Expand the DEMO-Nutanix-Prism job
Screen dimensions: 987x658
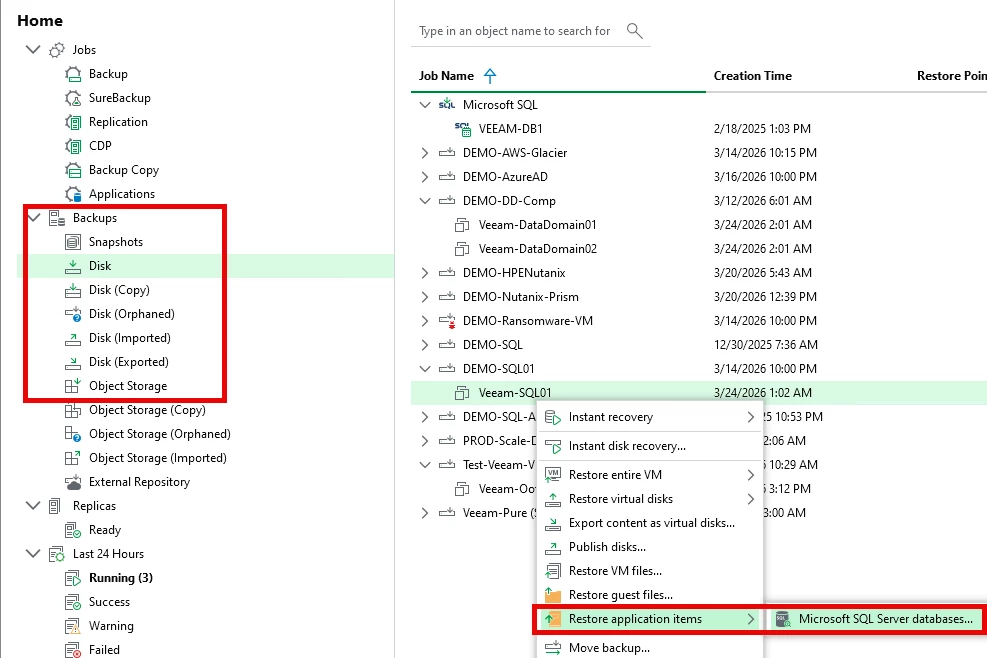tap(425, 297)
